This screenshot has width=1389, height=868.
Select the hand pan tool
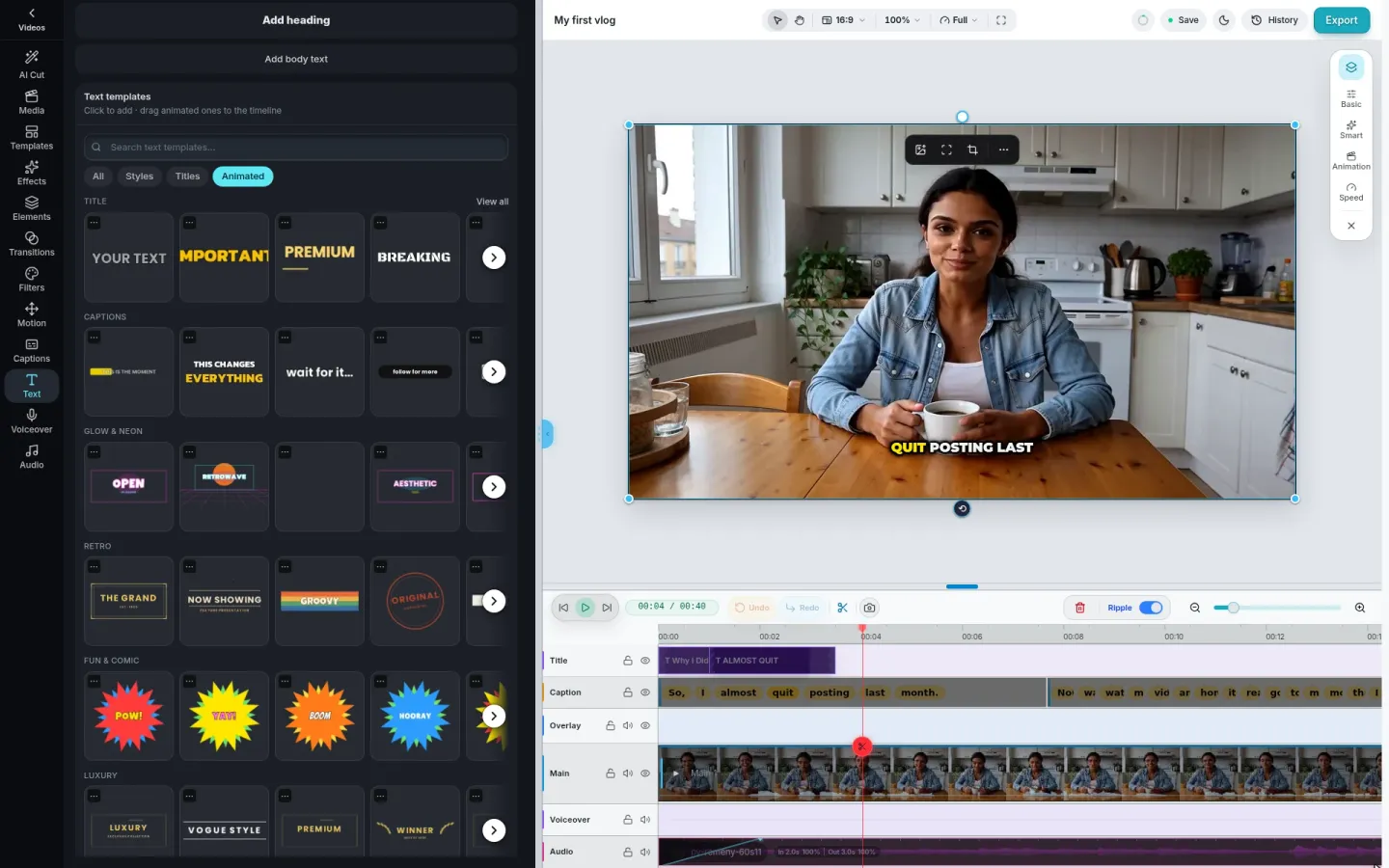pos(800,20)
